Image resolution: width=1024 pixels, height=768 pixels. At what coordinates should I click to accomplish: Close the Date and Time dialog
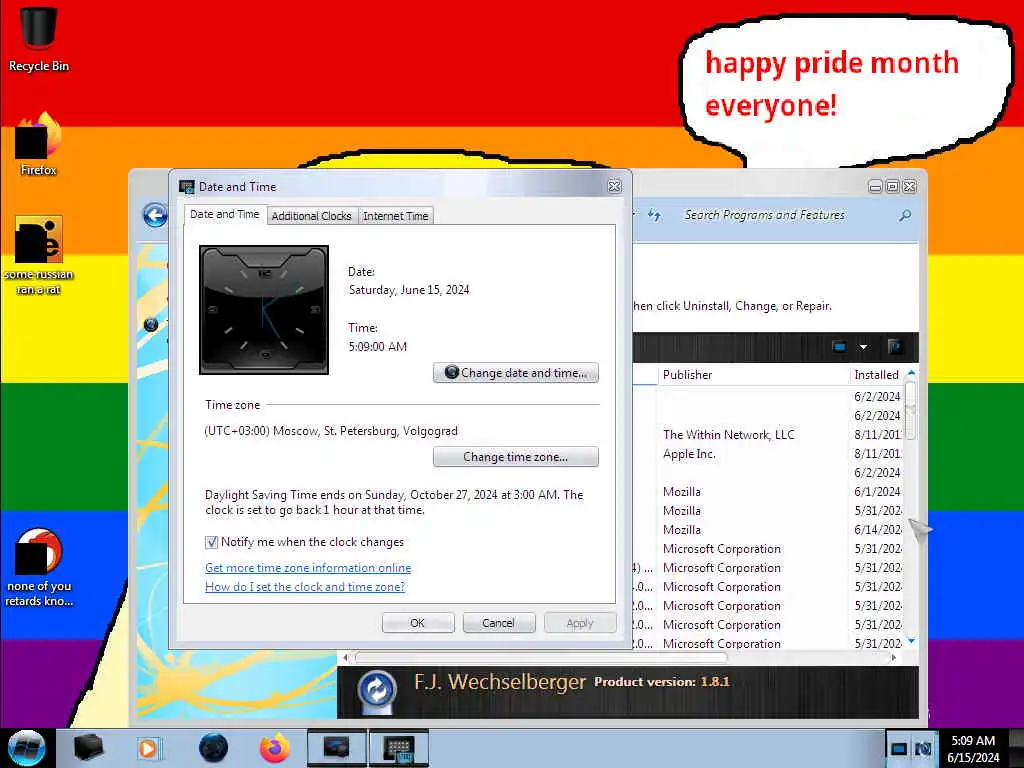tap(615, 186)
